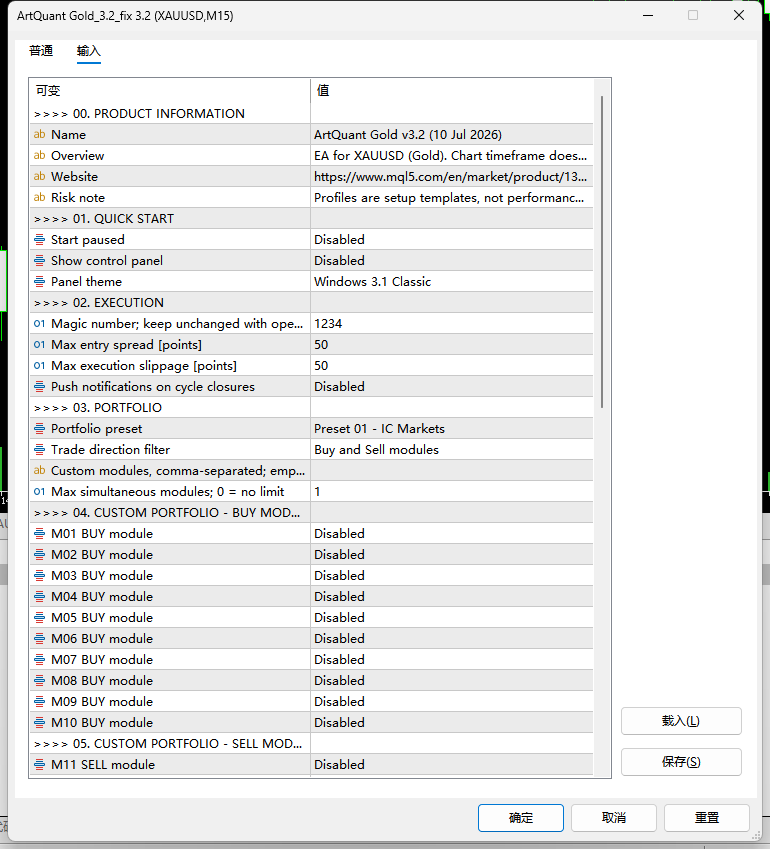The height and width of the screenshot is (849, 770).
Task: Select the ArtQuant Gold v3.2 name value
Action: pyautogui.click(x=452, y=134)
